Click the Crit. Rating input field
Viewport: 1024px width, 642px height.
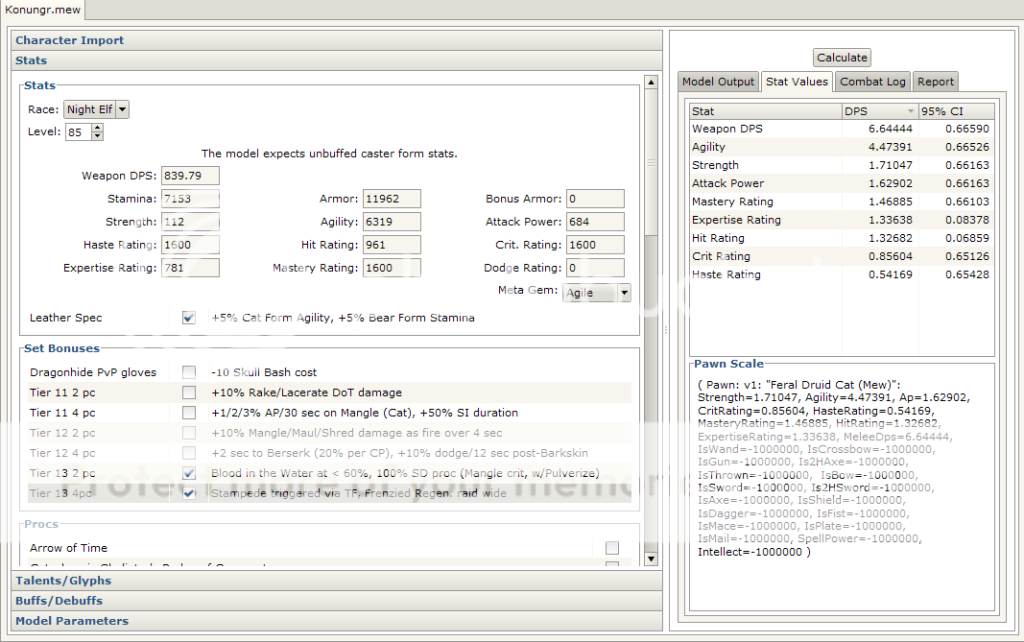tap(595, 245)
